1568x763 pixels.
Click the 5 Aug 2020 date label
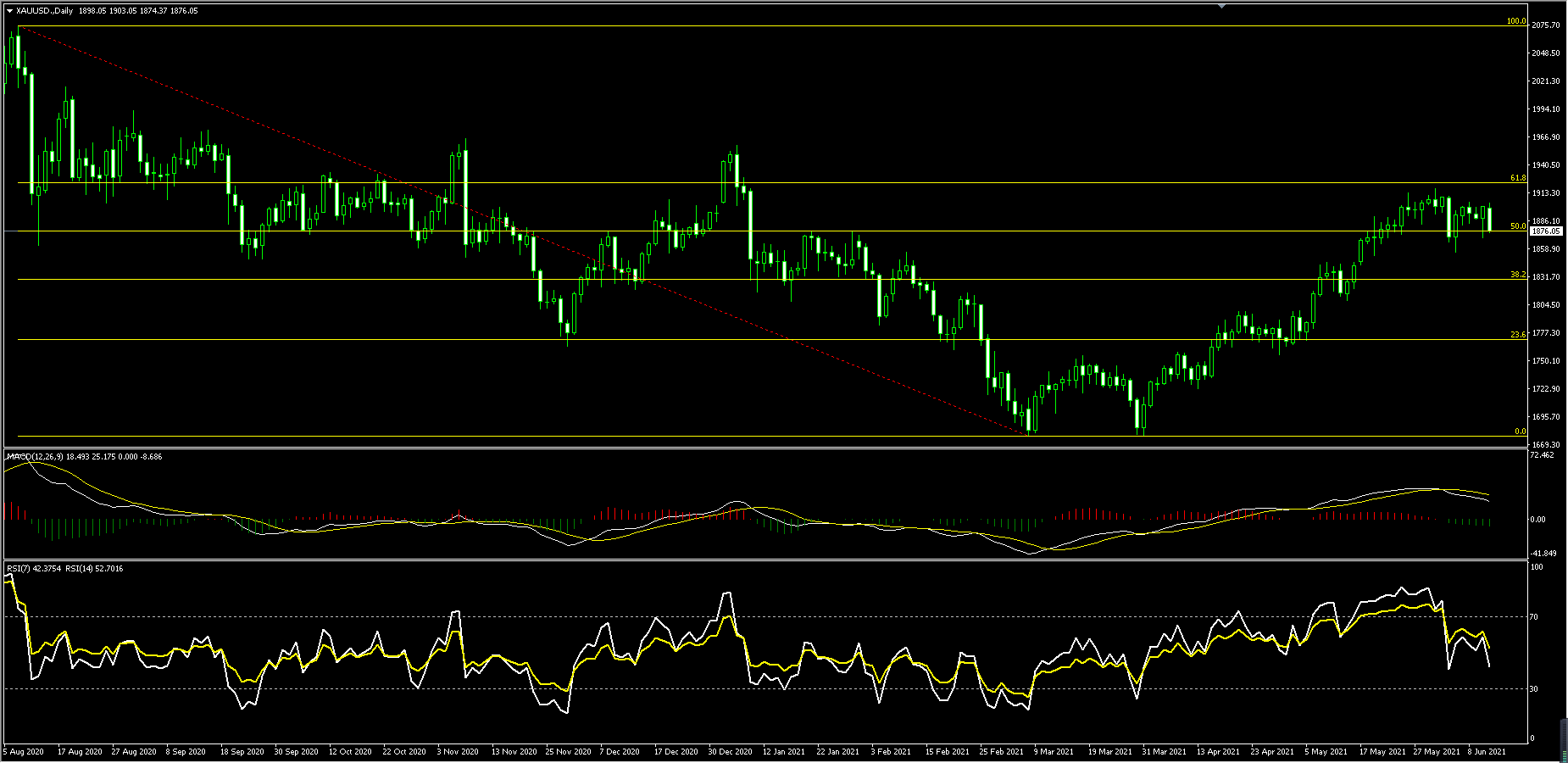(25, 752)
